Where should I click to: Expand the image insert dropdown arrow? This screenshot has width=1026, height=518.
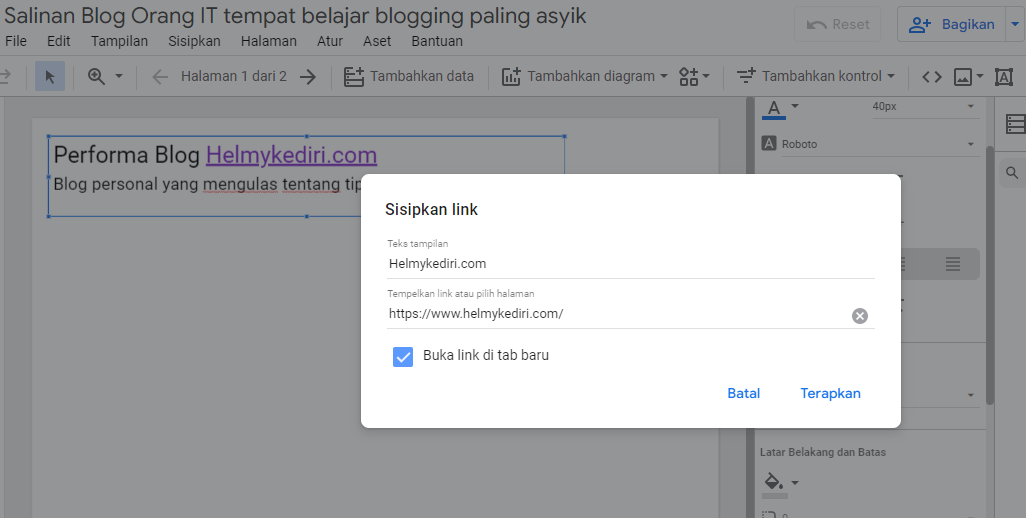pos(980,77)
